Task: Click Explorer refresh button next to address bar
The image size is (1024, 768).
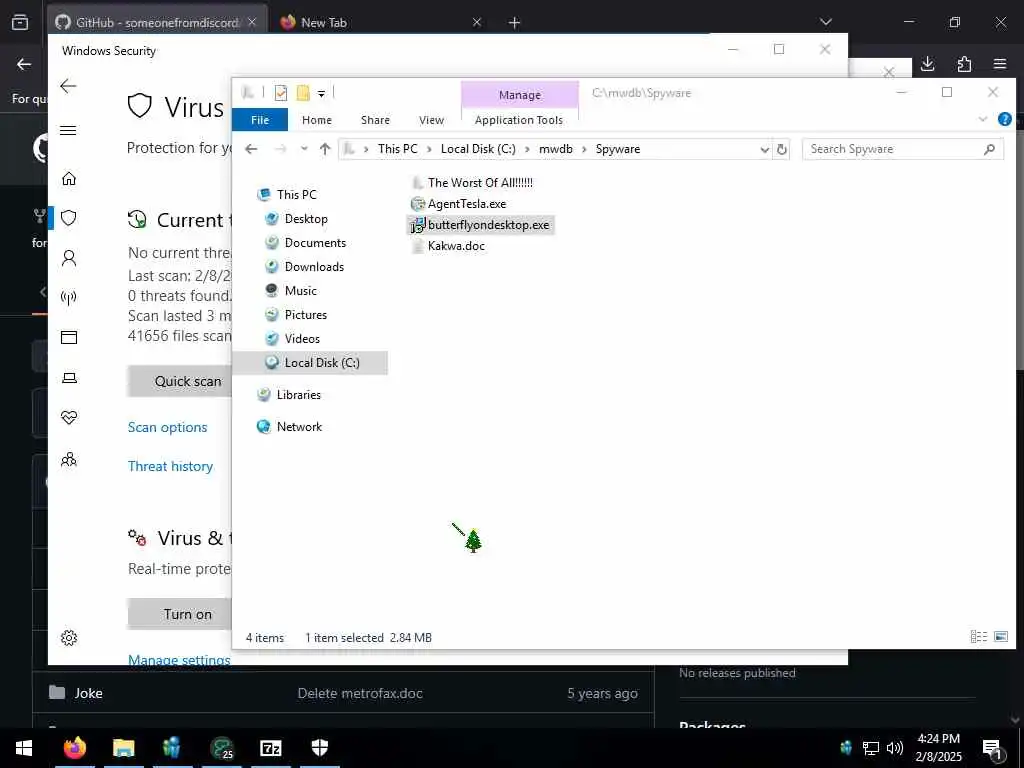Action: (782, 150)
